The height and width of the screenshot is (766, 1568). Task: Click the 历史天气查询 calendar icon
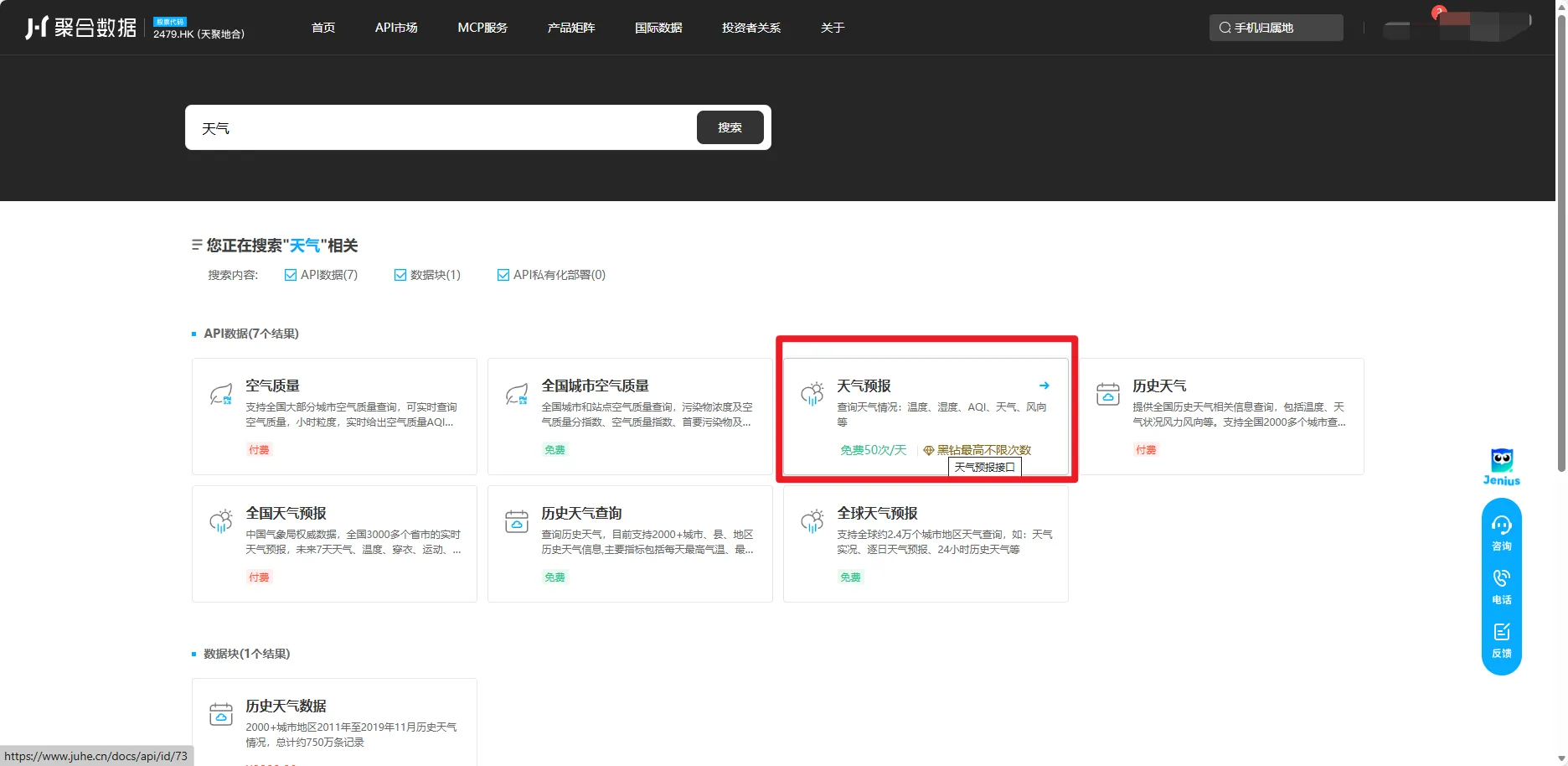[517, 521]
